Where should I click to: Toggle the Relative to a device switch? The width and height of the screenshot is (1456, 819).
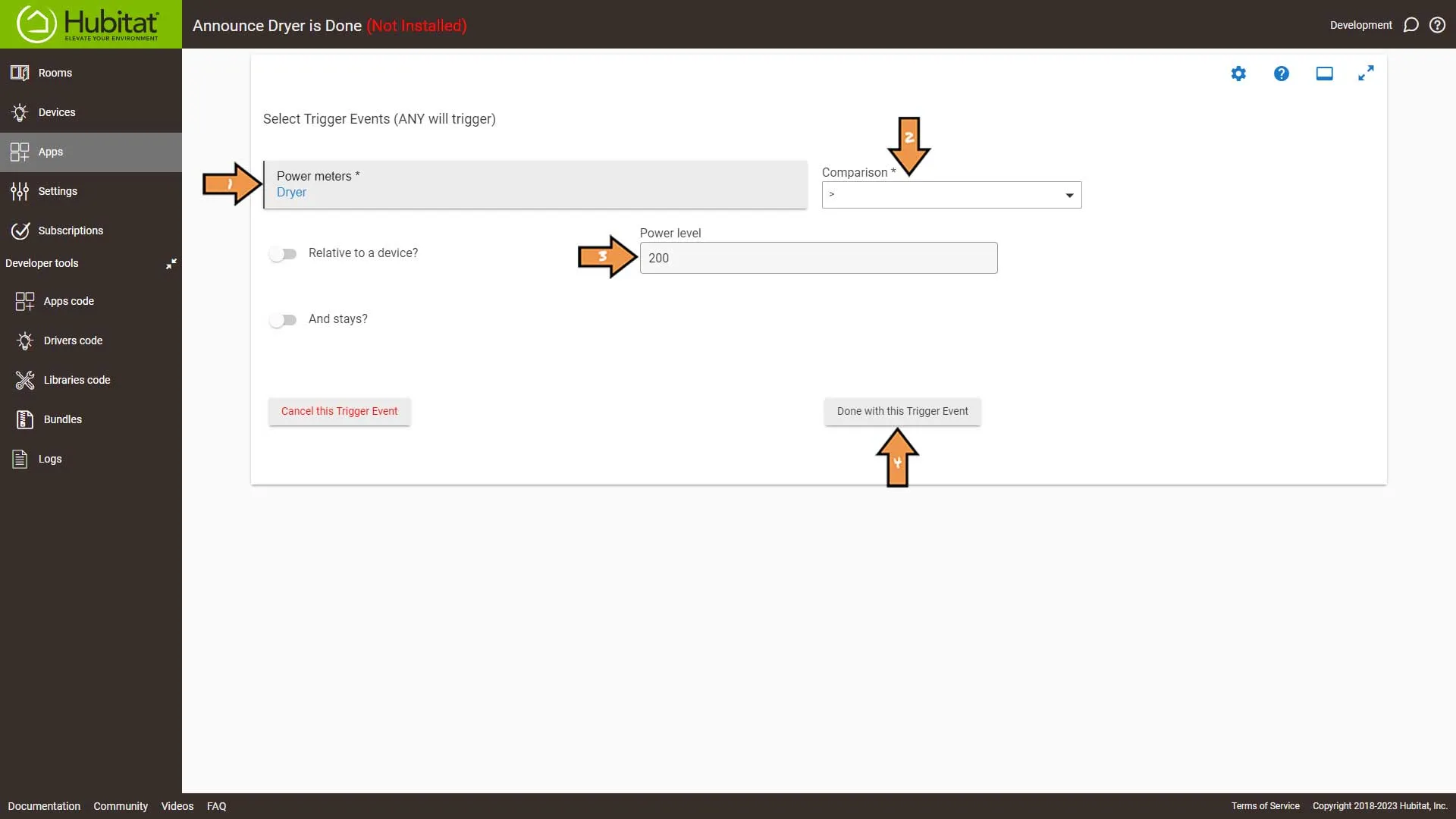point(283,253)
